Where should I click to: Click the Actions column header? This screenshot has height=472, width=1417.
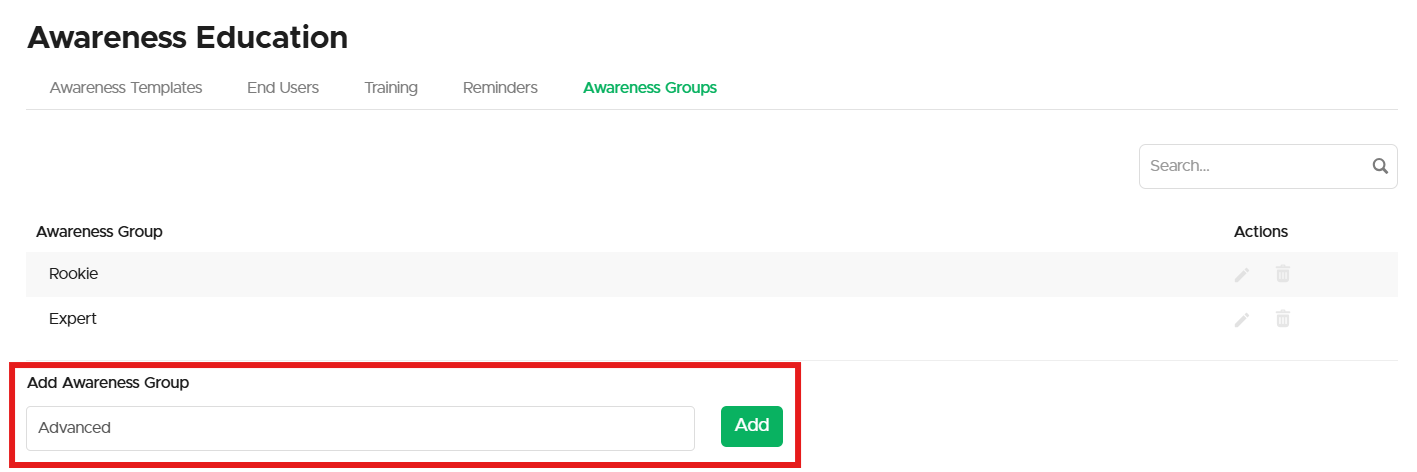click(1261, 232)
